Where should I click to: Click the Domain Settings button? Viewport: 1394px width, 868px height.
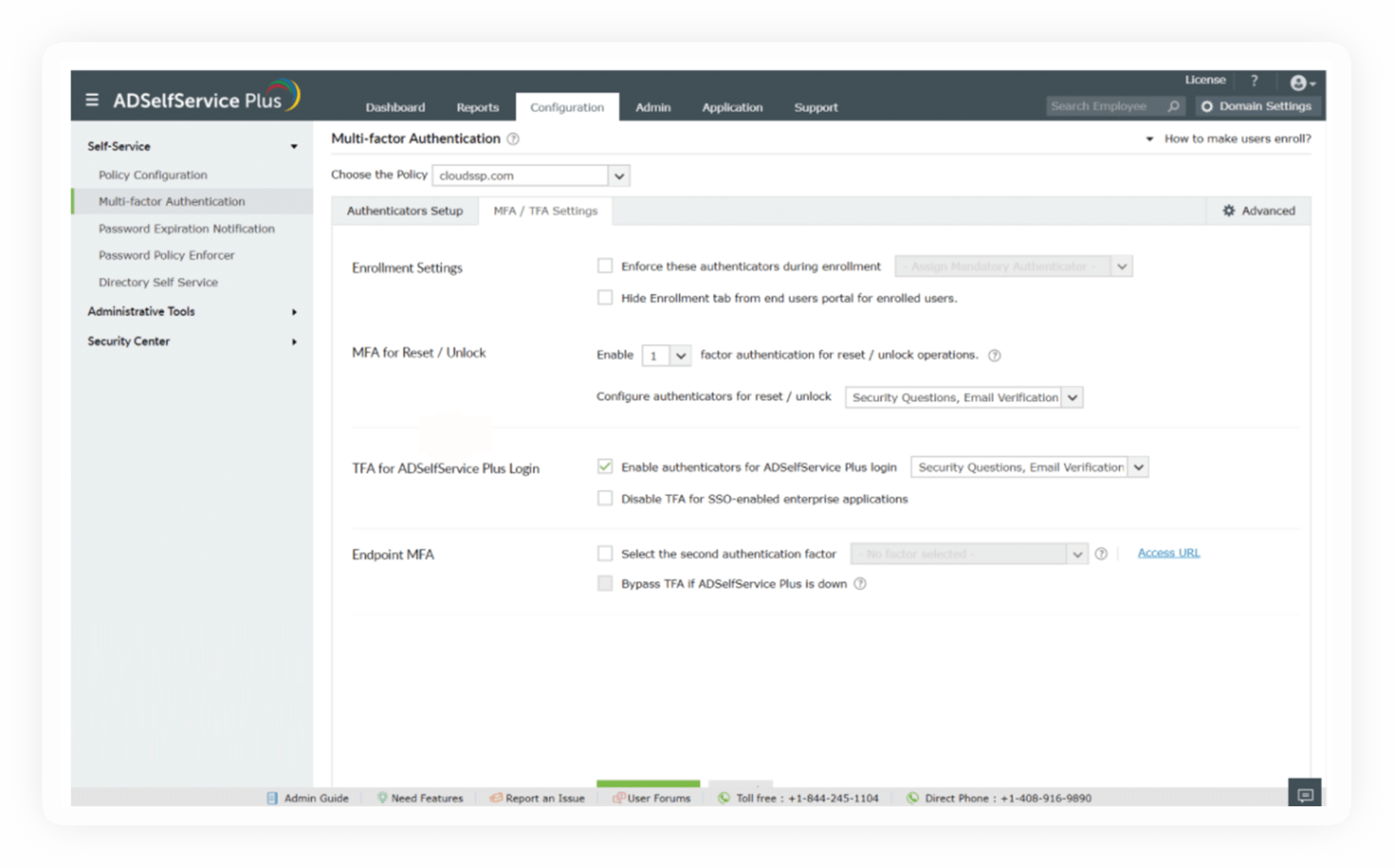click(1256, 106)
